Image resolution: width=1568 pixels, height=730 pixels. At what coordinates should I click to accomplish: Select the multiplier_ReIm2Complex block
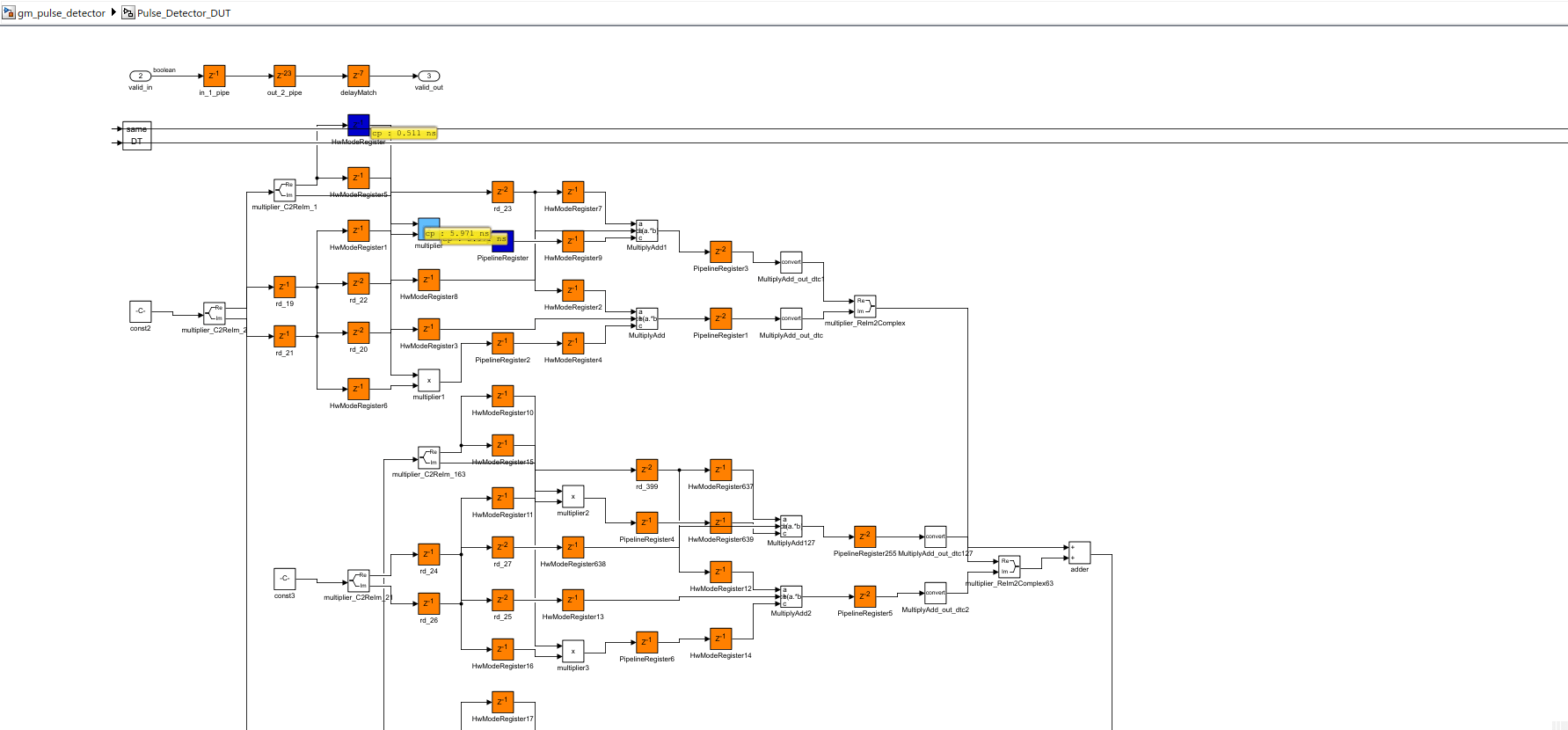click(865, 306)
